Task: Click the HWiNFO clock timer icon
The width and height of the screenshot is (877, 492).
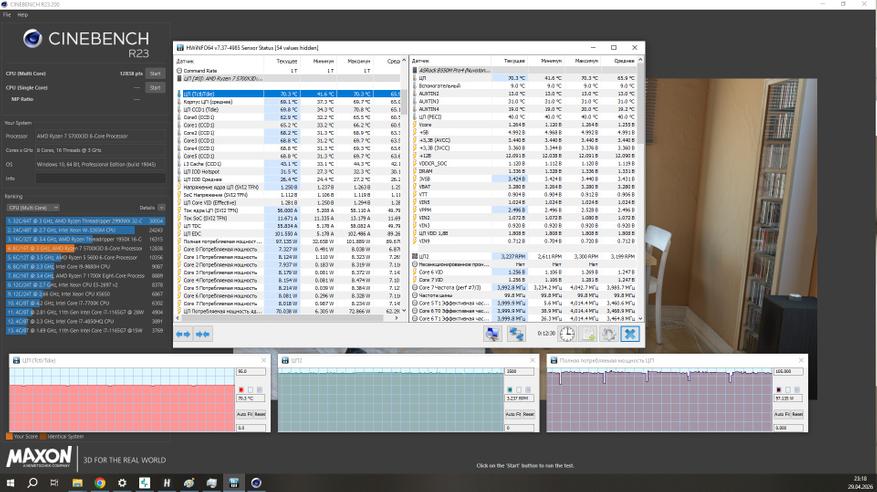Action: click(x=567, y=334)
